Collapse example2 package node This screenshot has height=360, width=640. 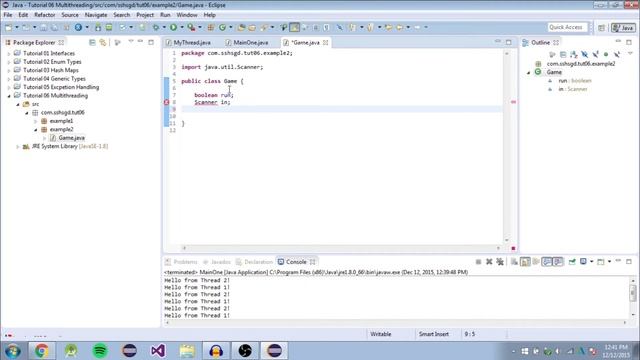[x=36, y=130]
